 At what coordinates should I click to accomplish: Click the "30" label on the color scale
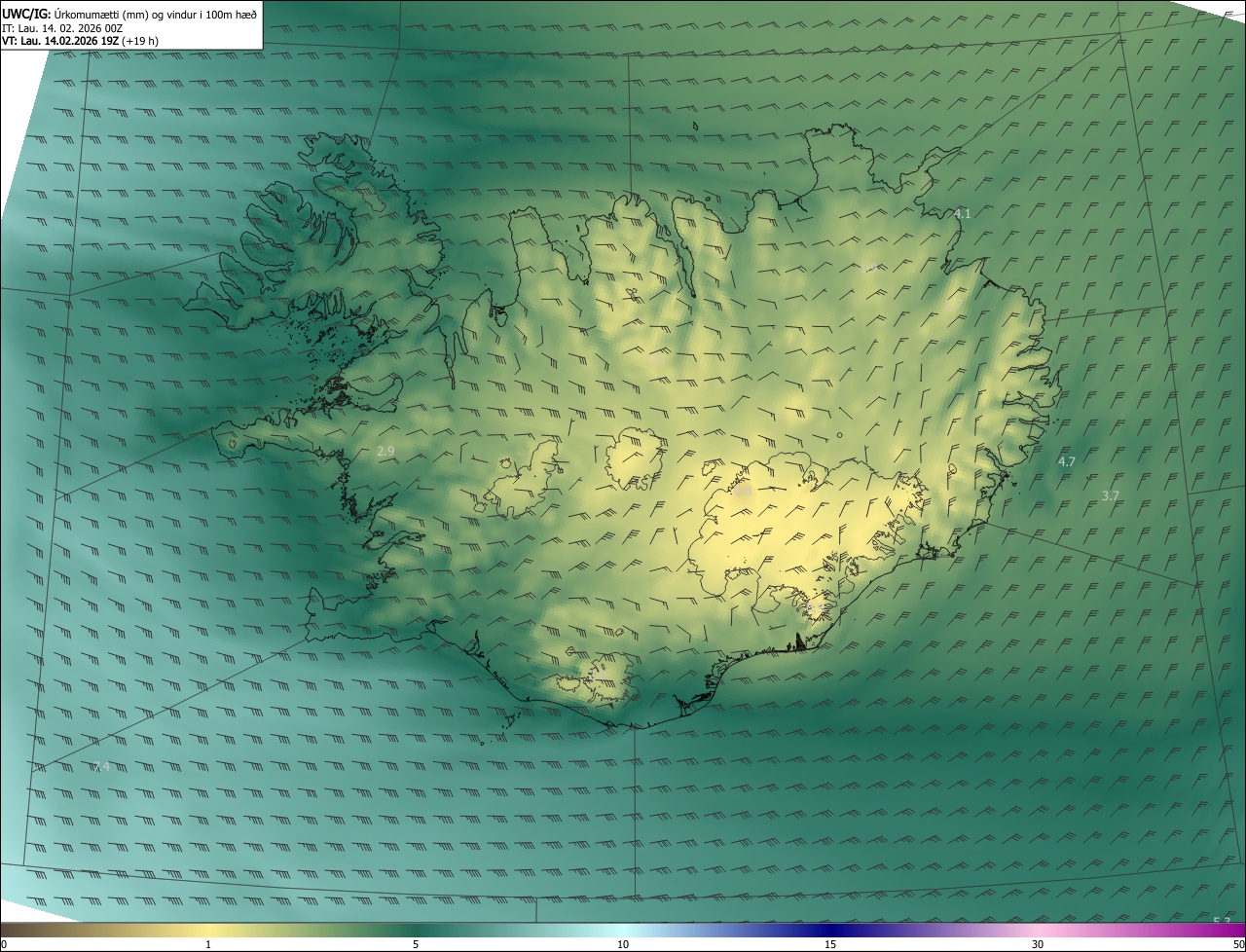[x=1038, y=945]
